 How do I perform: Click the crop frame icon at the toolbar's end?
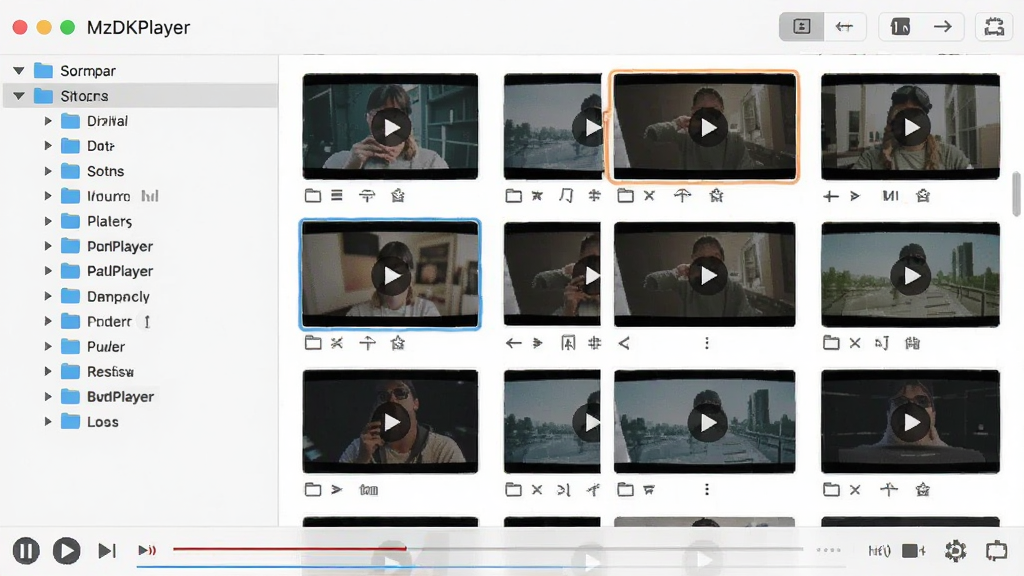point(994,27)
